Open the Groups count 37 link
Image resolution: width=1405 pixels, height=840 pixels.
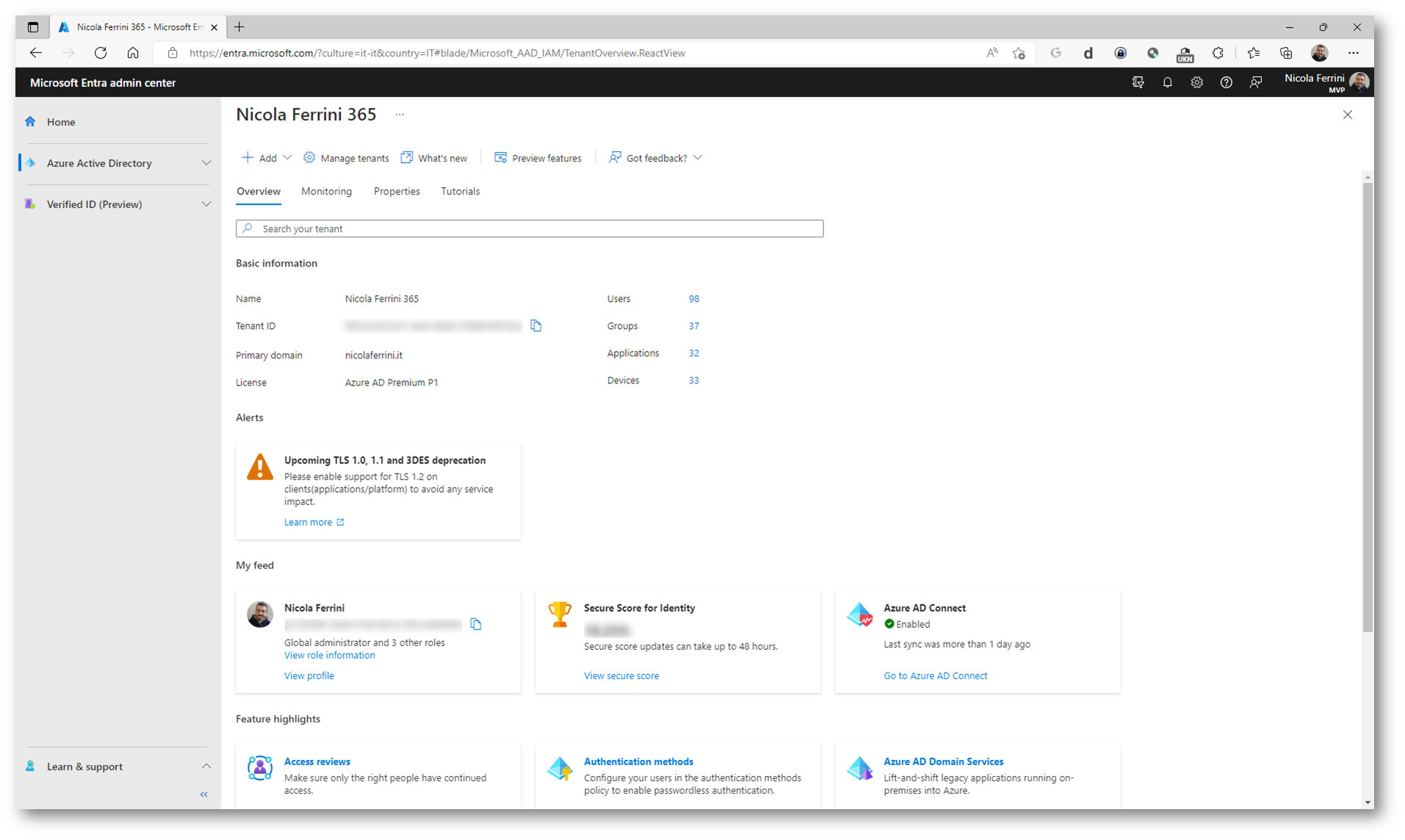point(694,326)
